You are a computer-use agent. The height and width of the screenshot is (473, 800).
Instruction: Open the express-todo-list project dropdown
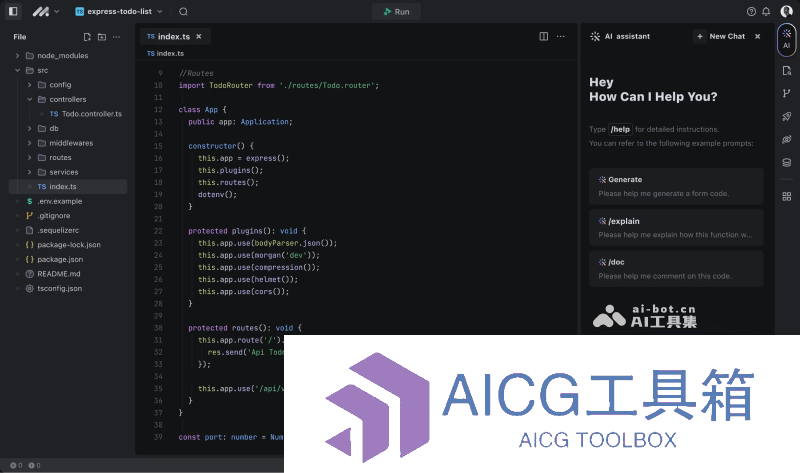[x=119, y=11]
